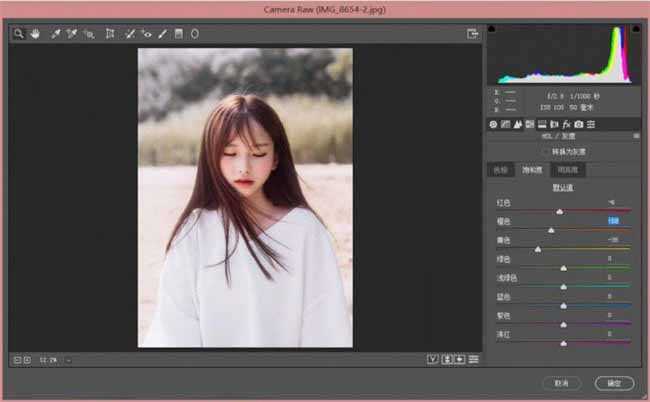Click the histogram graph
Image resolution: width=650 pixels, height=402 pixels.
564,54
